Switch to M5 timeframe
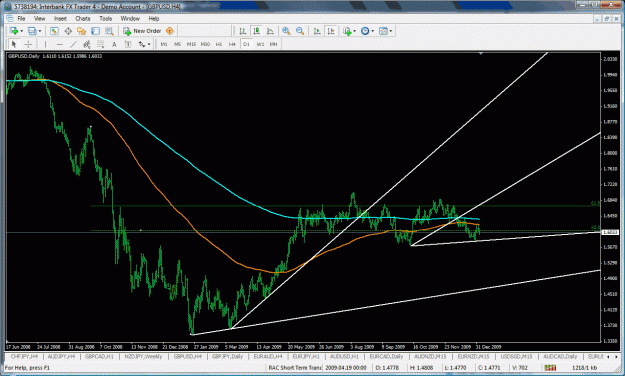 (177, 44)
